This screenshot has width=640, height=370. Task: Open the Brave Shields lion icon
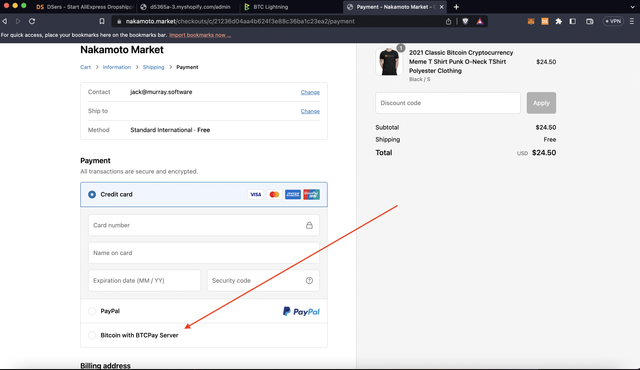465,21
